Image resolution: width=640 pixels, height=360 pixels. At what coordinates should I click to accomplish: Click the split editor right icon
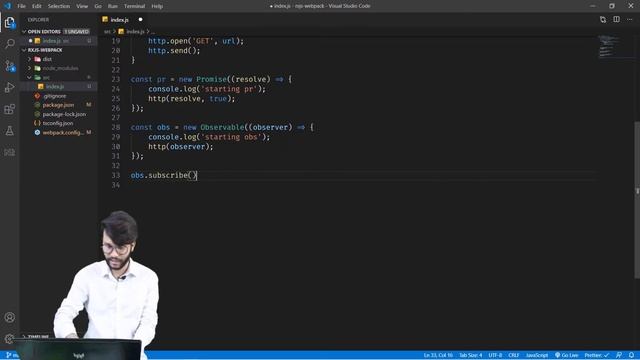616,19
